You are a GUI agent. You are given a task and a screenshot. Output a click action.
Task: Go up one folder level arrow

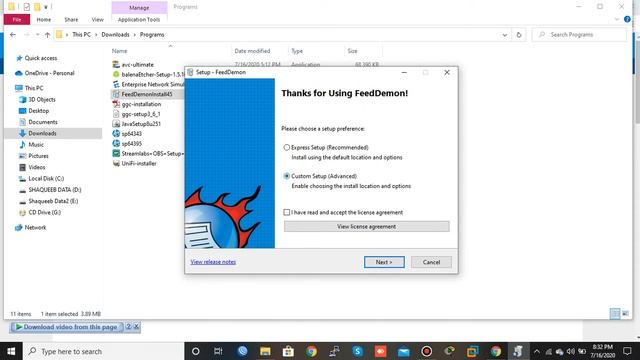pos(47,35)
